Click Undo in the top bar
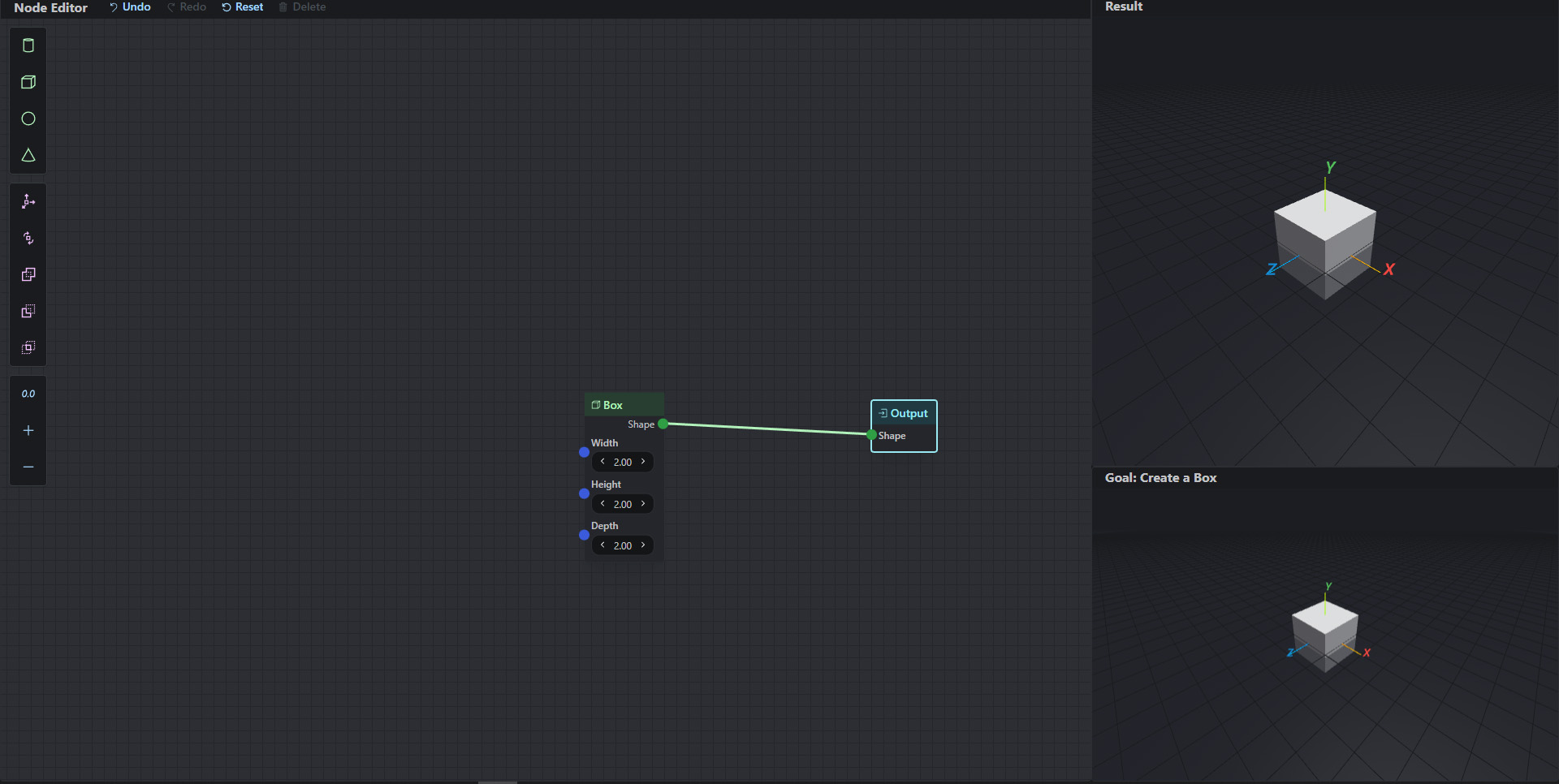The width and height of the screenshot is (1559, 784). coord(130,7)
